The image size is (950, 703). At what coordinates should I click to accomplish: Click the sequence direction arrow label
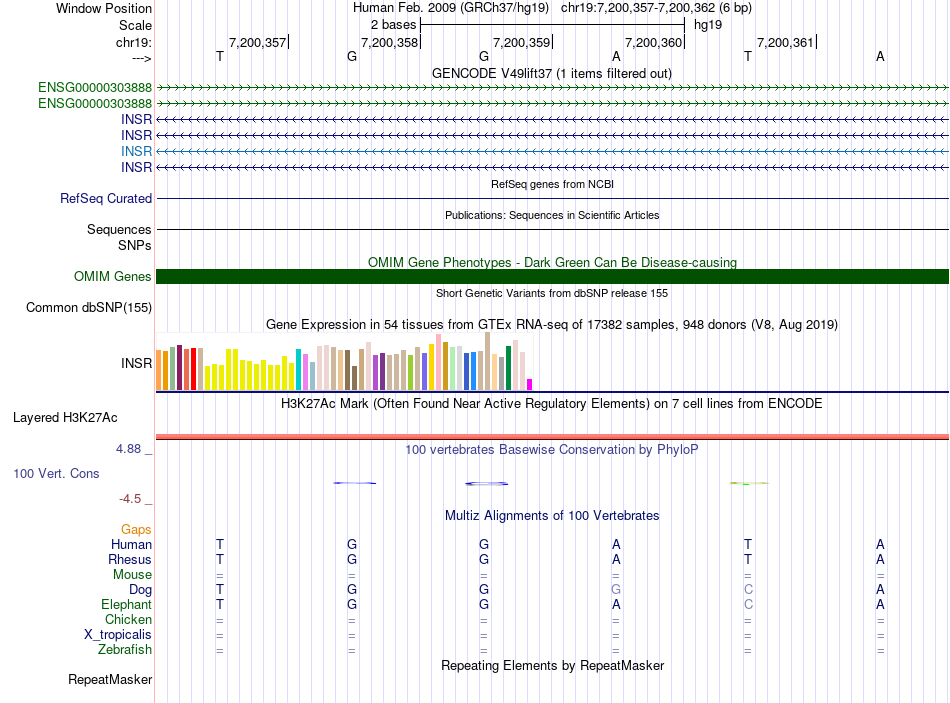pos(142,58)
